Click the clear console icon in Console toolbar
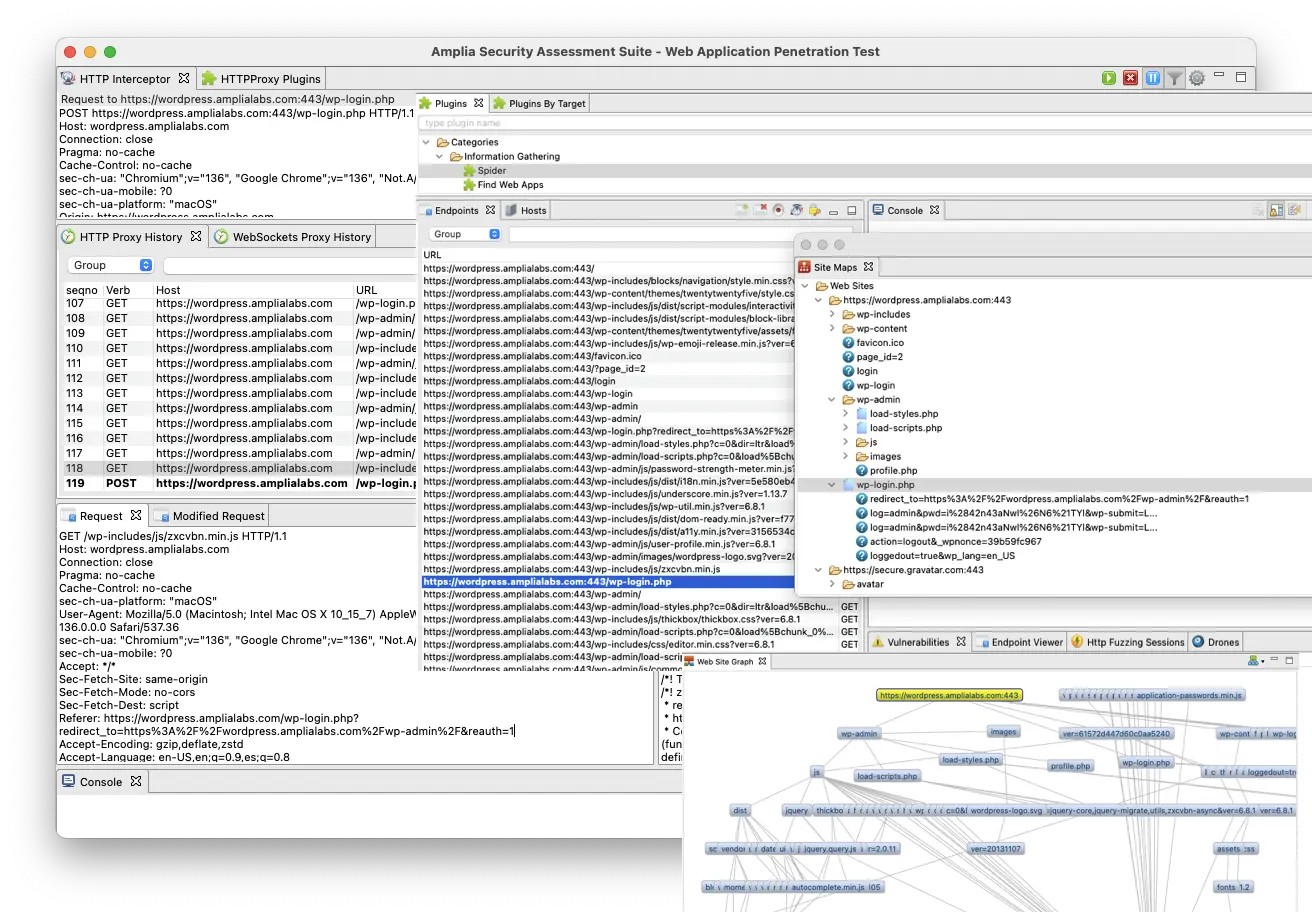 click(x=1258, y=210)
